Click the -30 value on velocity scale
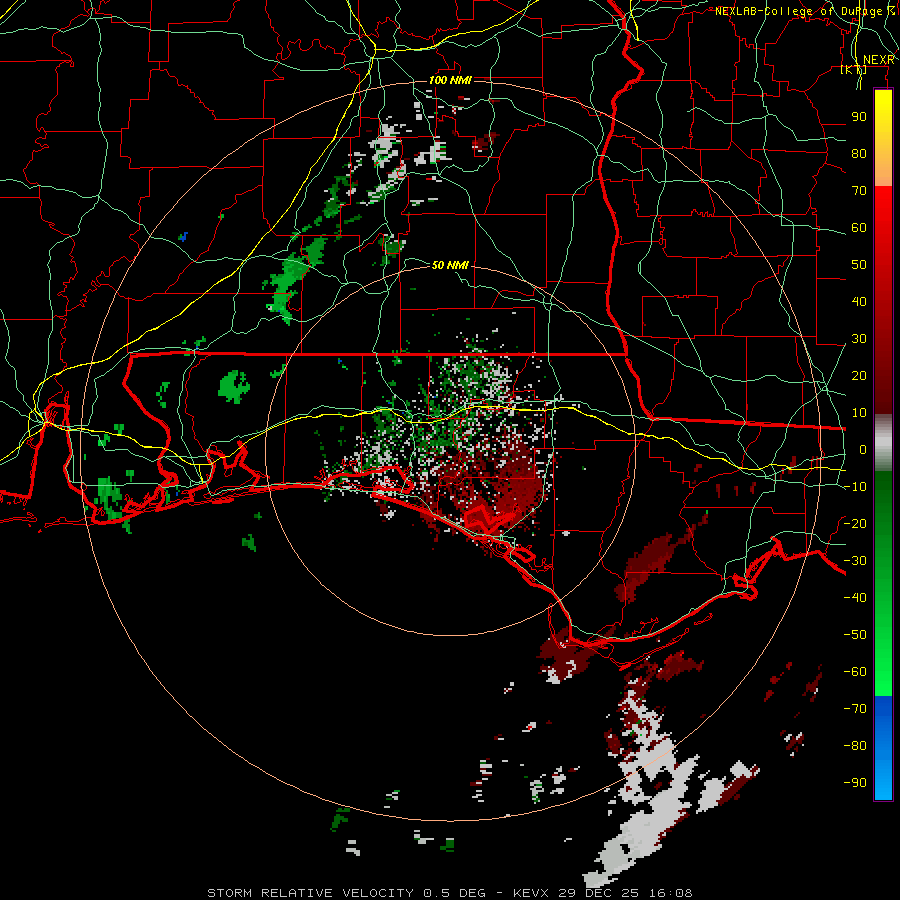This screenshot has height=900, width=900. (x=855, y=561)
